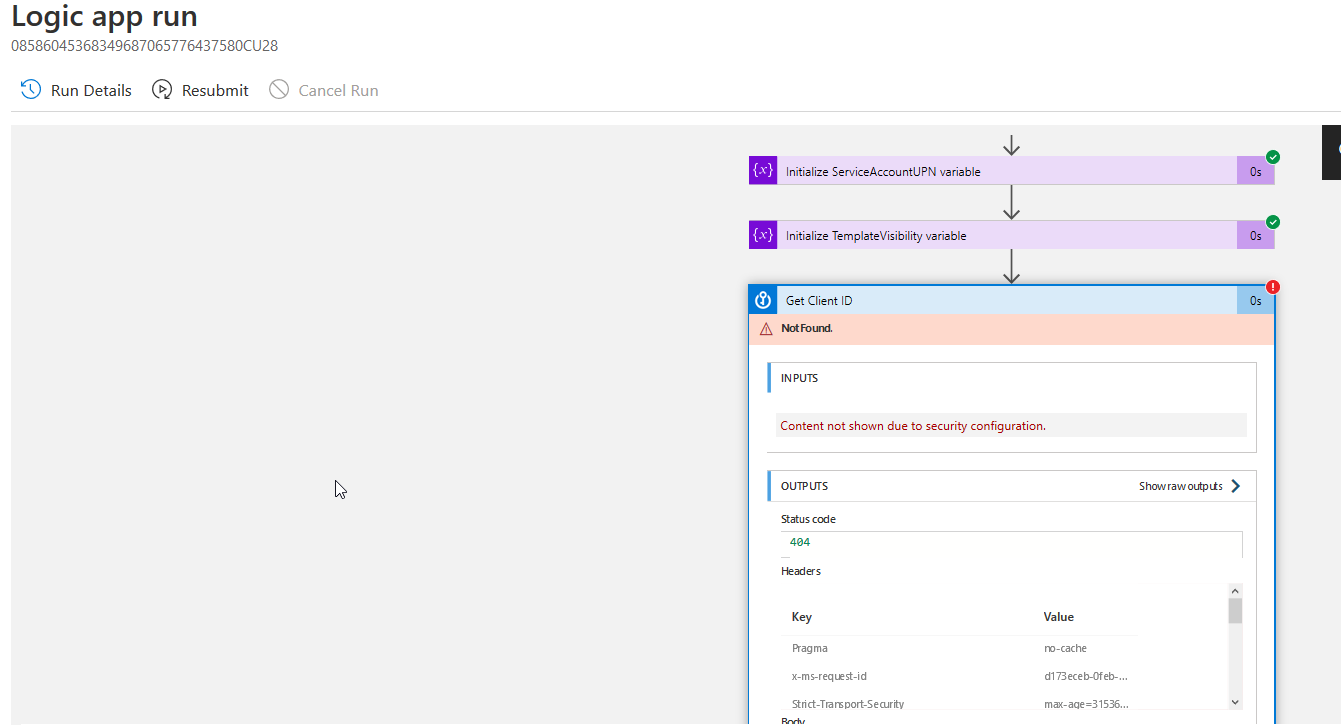The image size is (1341, 725).
Task: Click the green success checkmark on Initialize ServiceAccountUPN
Action: click(x=1272, y=156)
